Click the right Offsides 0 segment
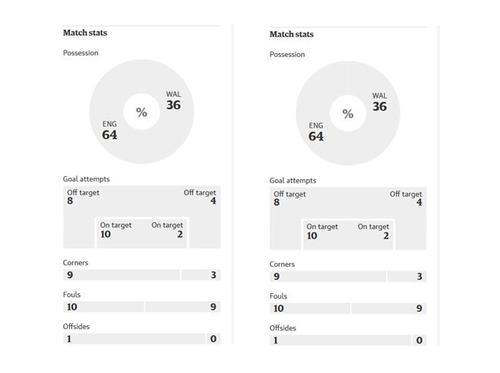 419,340
